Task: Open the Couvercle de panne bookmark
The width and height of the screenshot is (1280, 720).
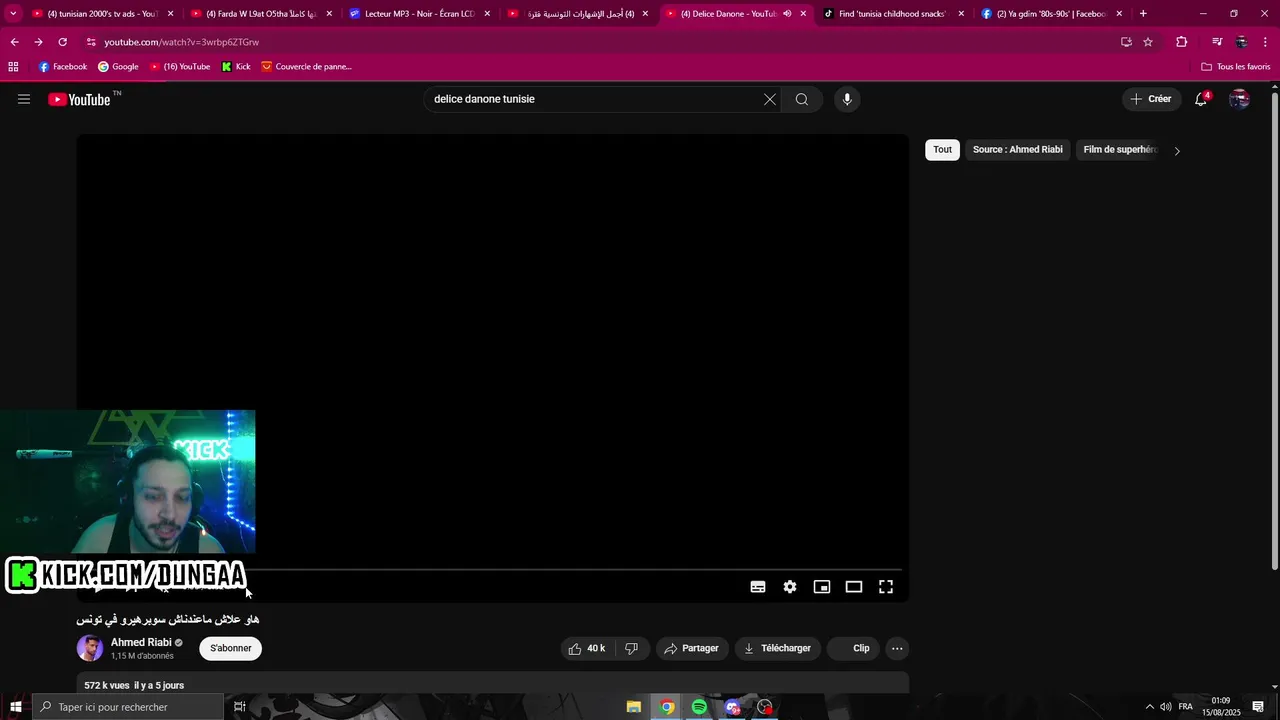Action: pos(306,67)
